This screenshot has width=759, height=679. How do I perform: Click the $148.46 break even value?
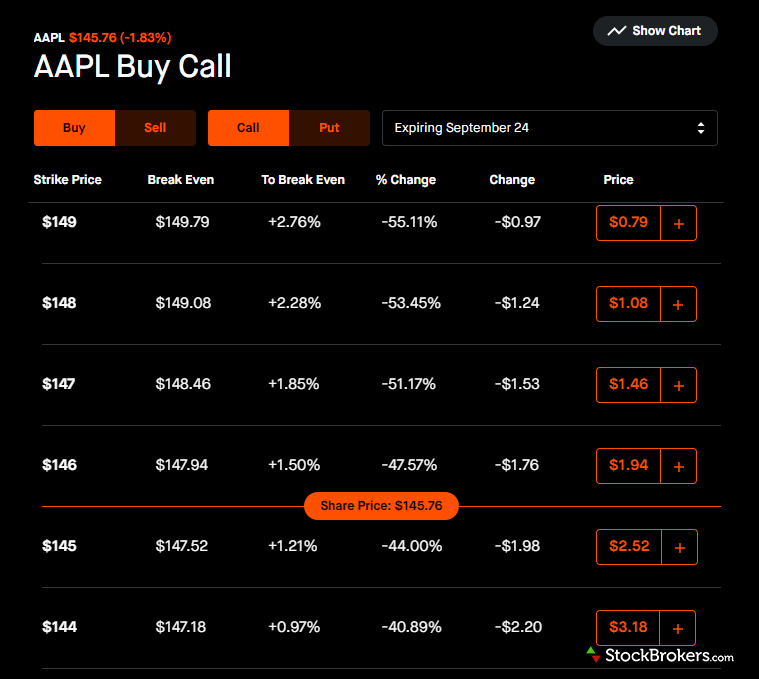pos(183,384)
